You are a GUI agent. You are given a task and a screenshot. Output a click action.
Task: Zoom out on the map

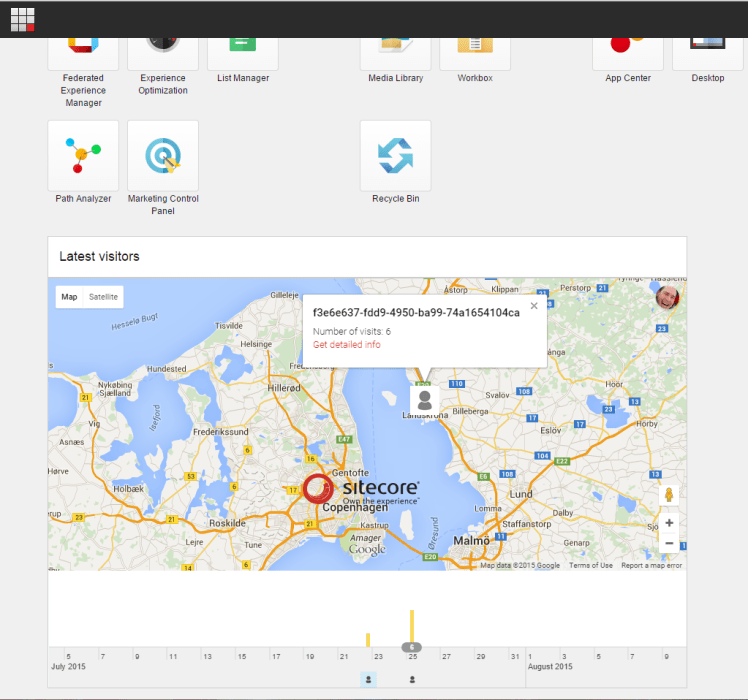tap(669, 543)
